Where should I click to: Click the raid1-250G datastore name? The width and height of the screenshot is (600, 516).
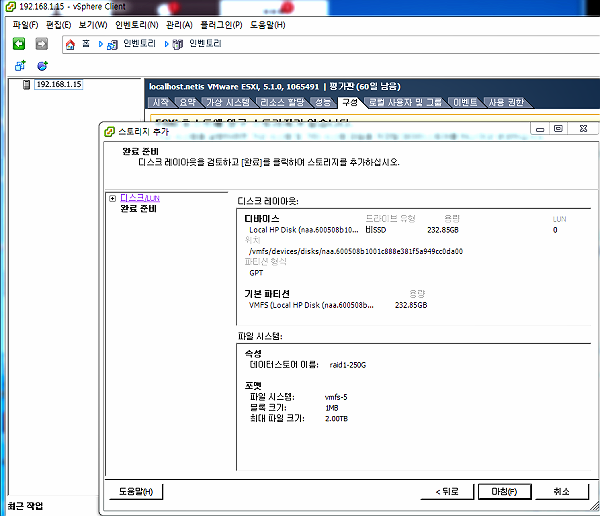pos(347,365)
